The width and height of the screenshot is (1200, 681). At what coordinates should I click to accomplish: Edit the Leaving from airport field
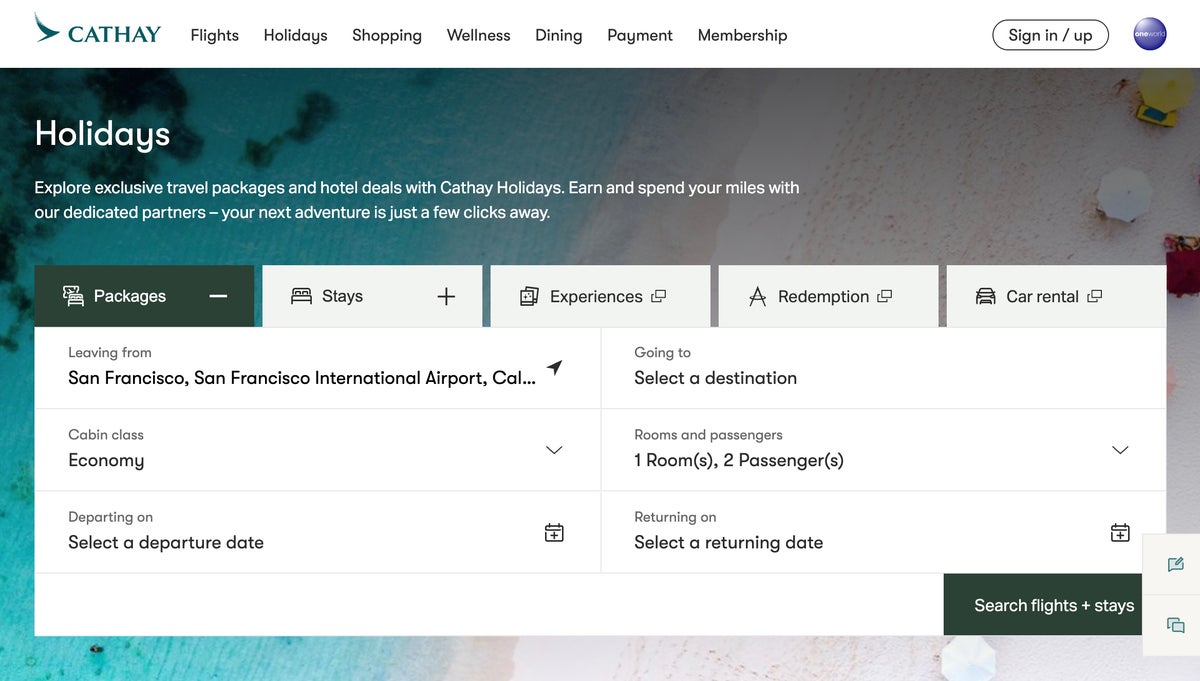tap(300, 378)
